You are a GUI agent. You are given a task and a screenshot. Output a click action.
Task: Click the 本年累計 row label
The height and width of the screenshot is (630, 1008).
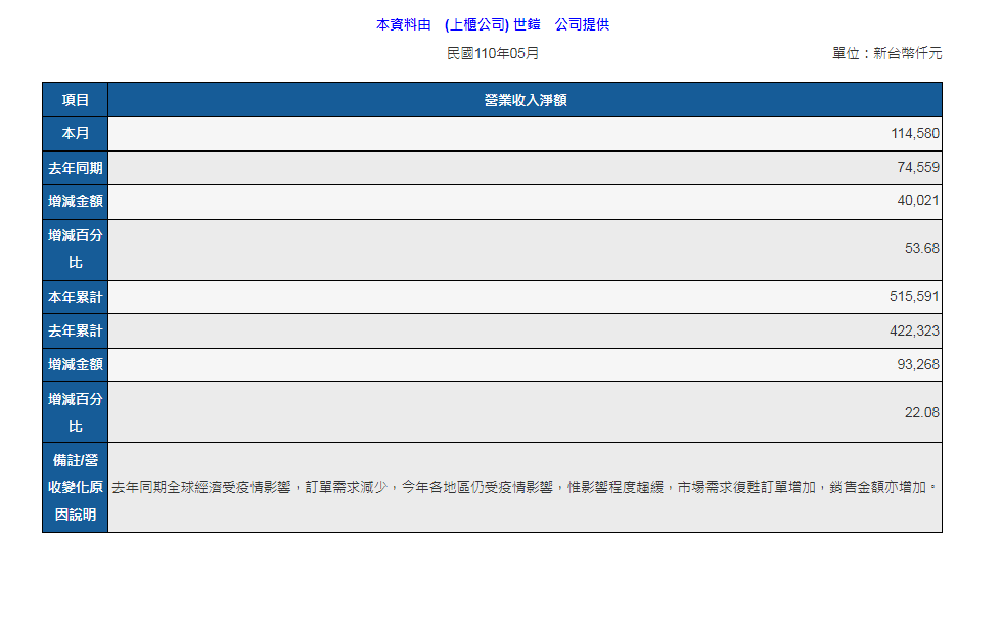(x=75, y=297)
